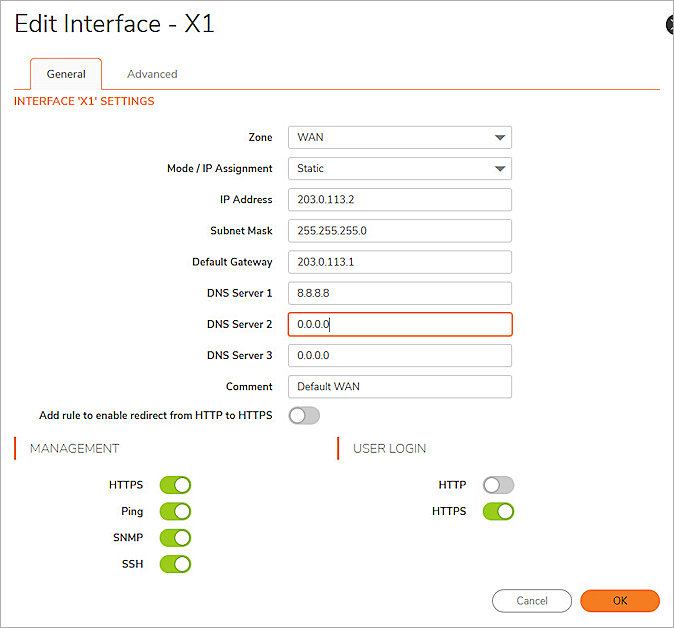674x628 pixels.
Task: Enable HTTP user login
Action: tap(498, 485)
